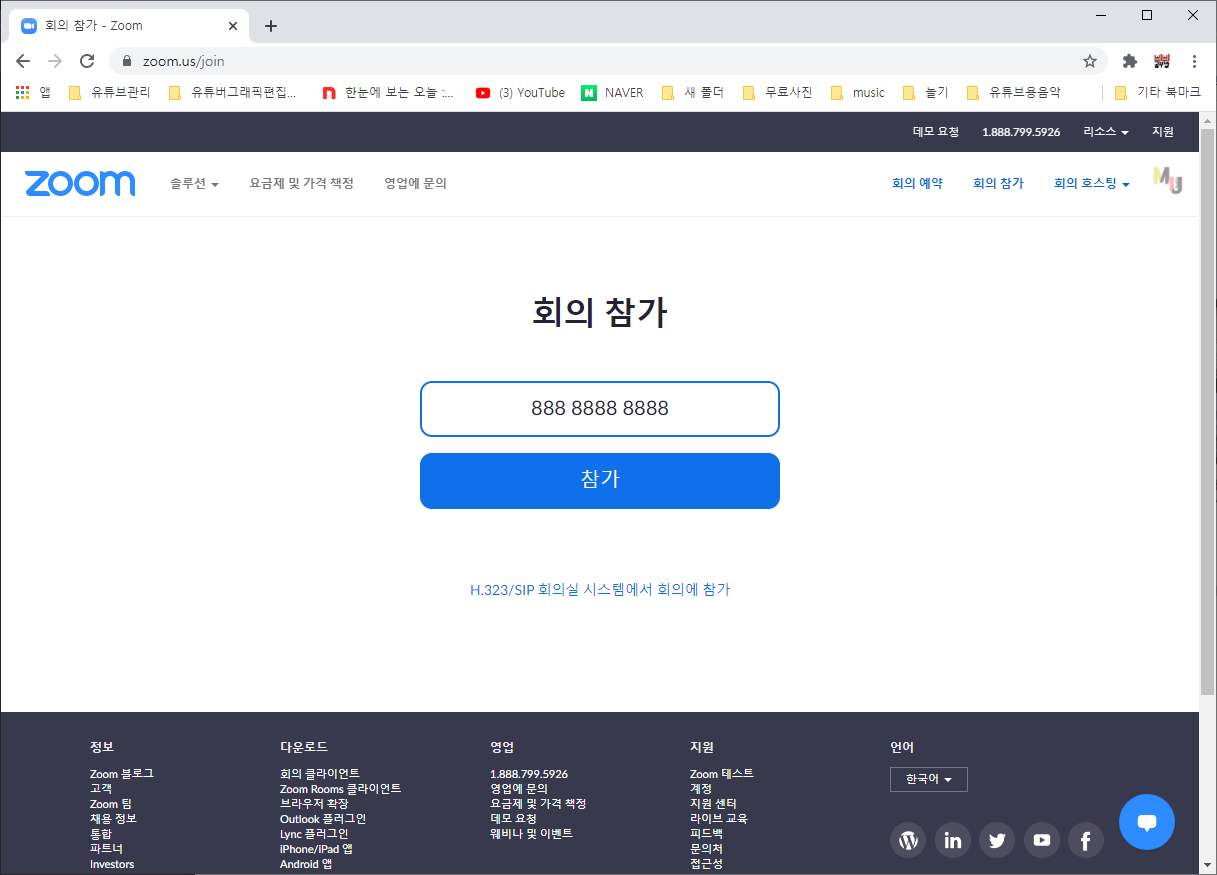
Task: Open the 기타 북마크 folder
Action: pyautogui.click(x=1158, y=93)
